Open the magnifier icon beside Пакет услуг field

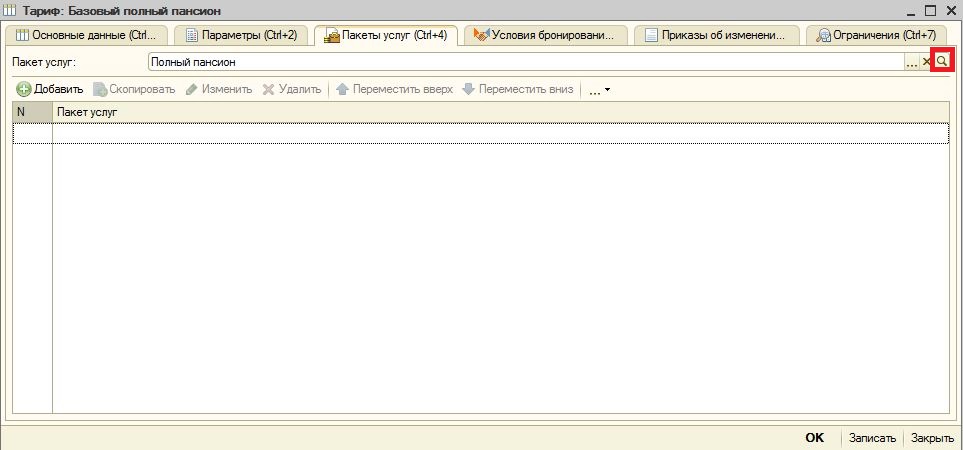tap(942, 62)
